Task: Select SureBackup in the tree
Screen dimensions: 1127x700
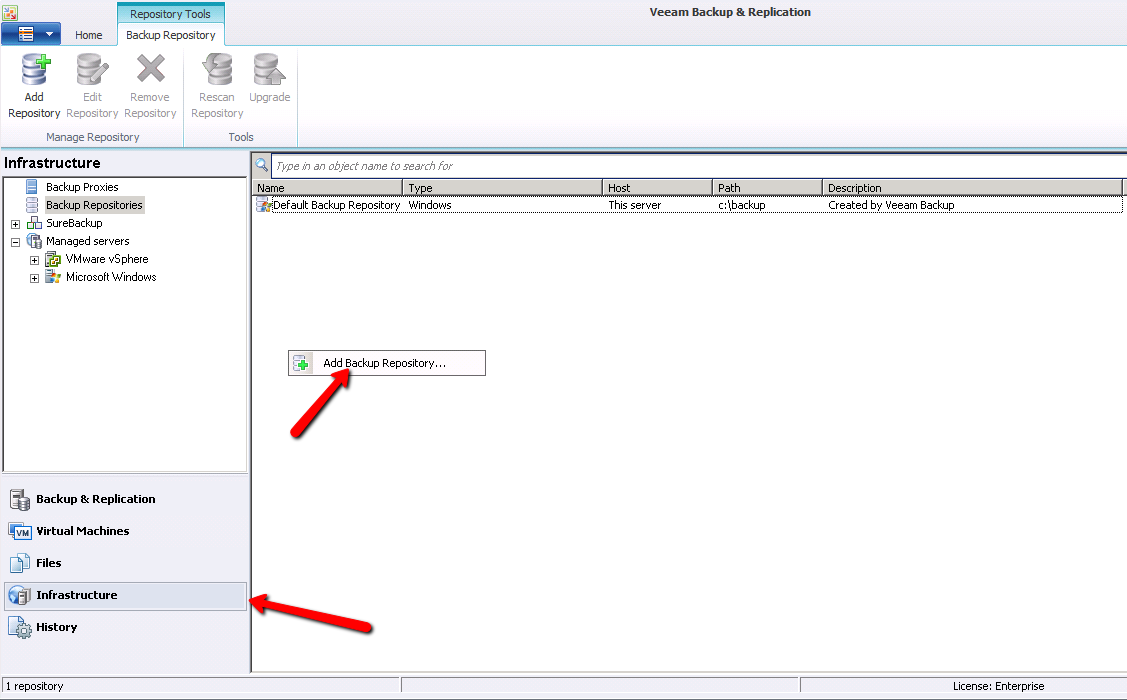Action: click(x=74, y=223)
